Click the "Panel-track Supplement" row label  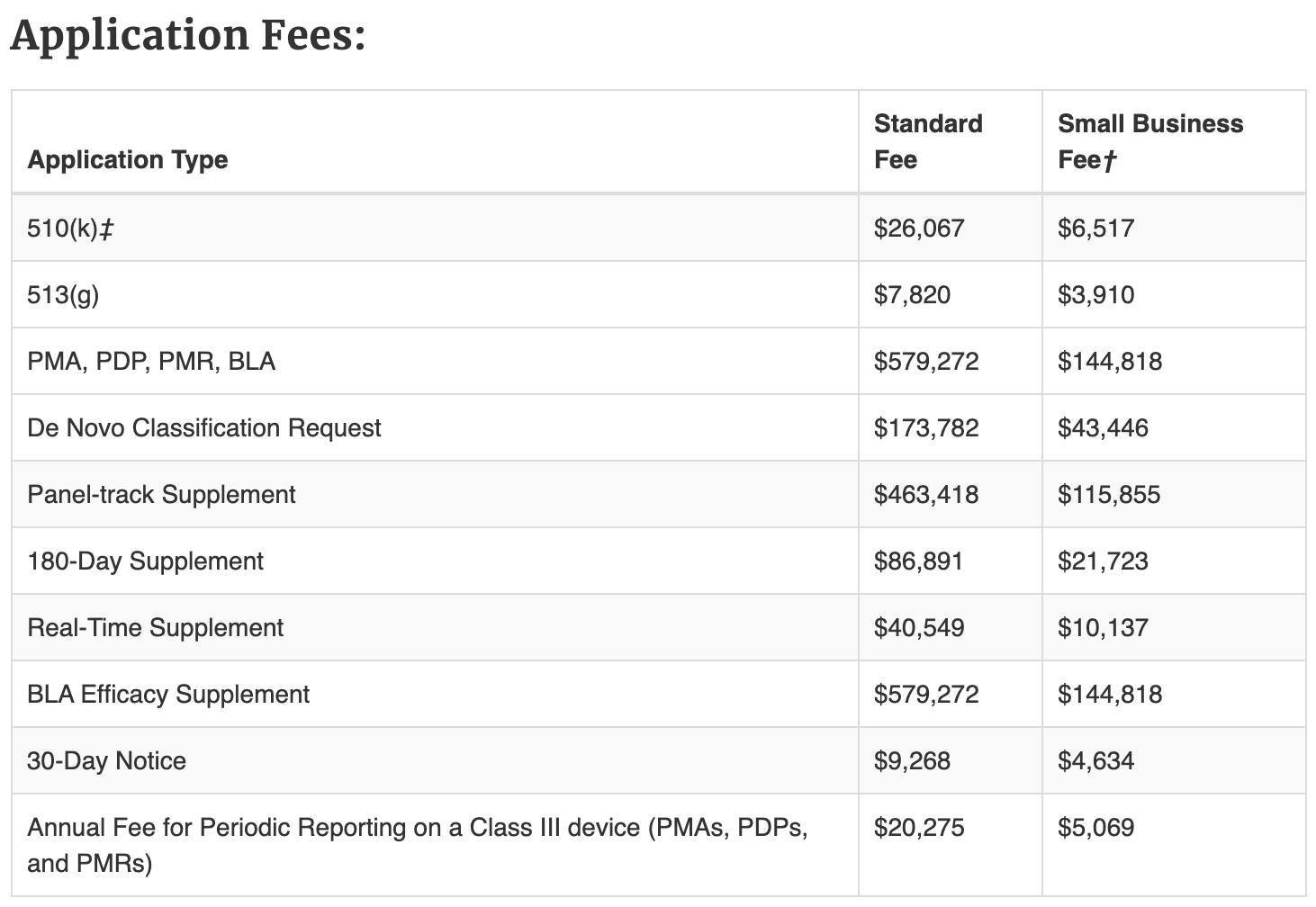(x=161, y=495)
